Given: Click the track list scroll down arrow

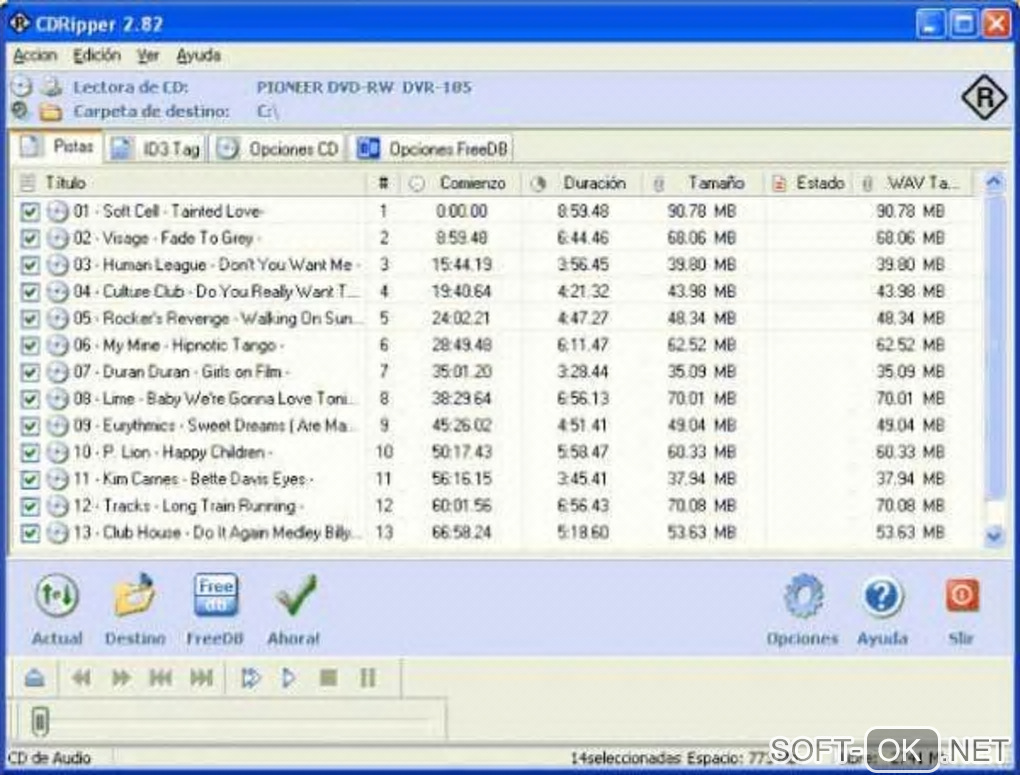Looking at the screenshot, I should 993,536.
